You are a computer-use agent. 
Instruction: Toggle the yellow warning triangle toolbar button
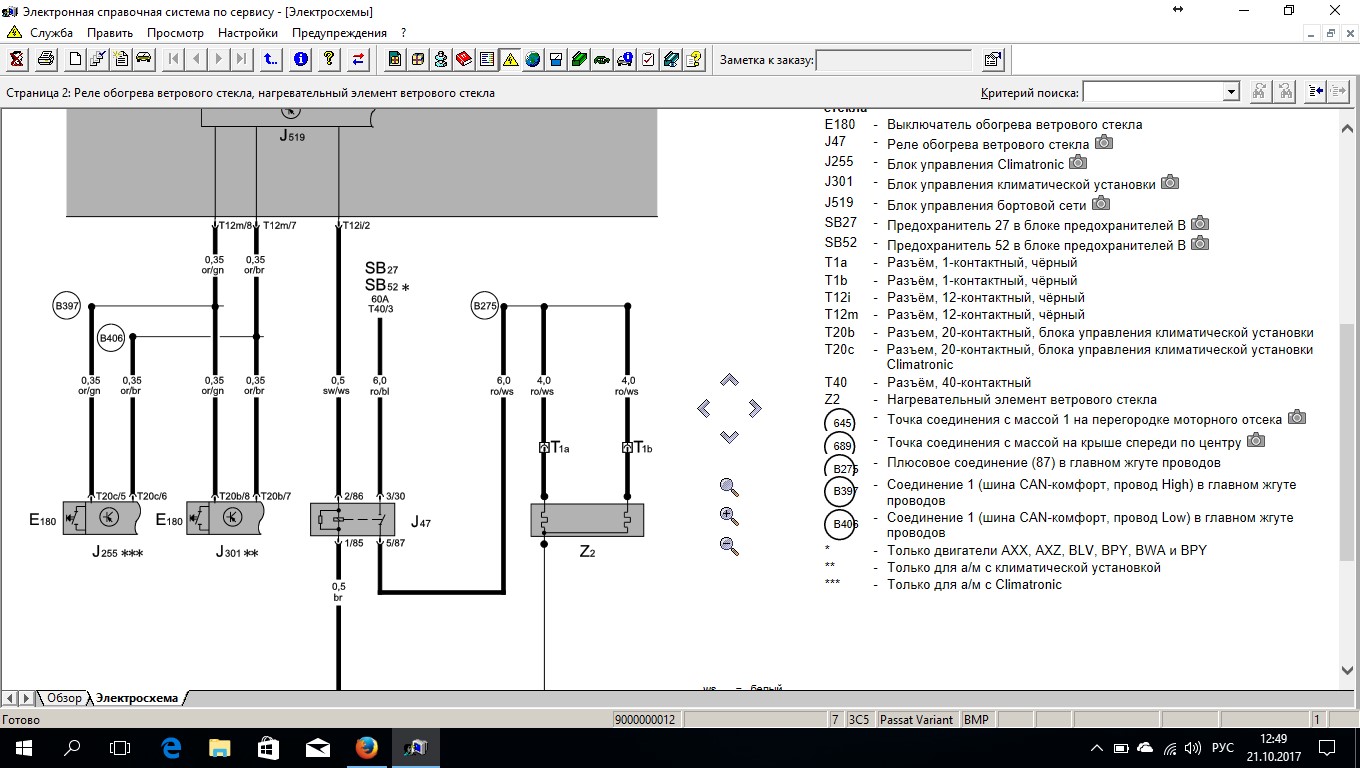pyautogui.click(x=510, y=60)
